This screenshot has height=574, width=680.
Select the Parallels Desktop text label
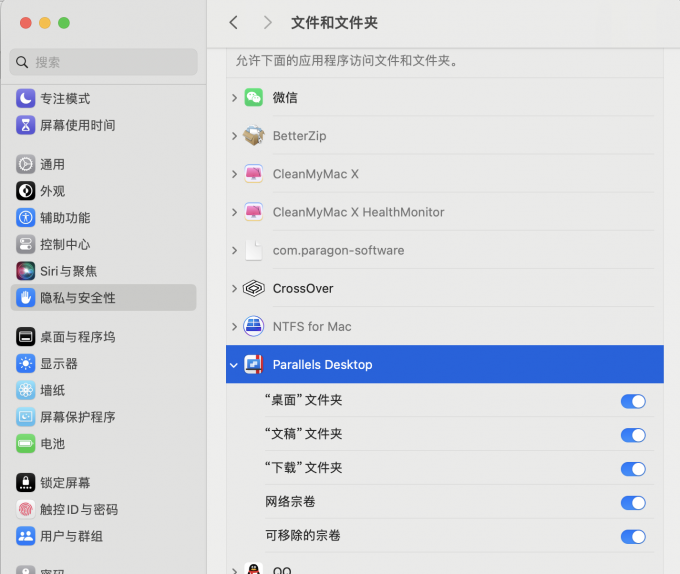click(x=322, y=365)
